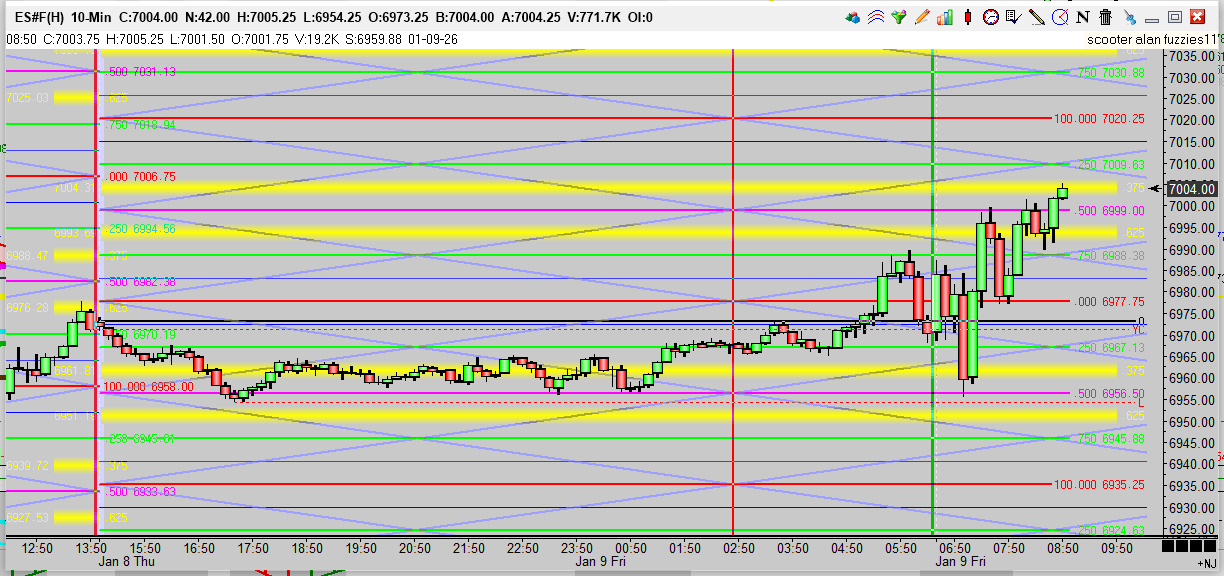
Task: Click the checklist with checkmark icon
Action: 1013,17
